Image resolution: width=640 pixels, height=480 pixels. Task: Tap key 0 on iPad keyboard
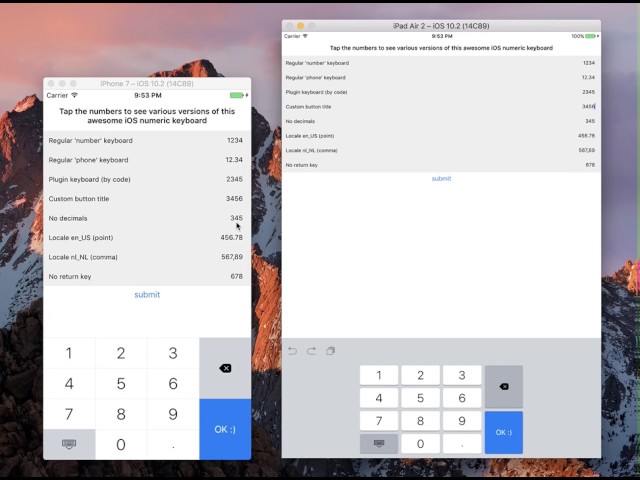[420, 444]
